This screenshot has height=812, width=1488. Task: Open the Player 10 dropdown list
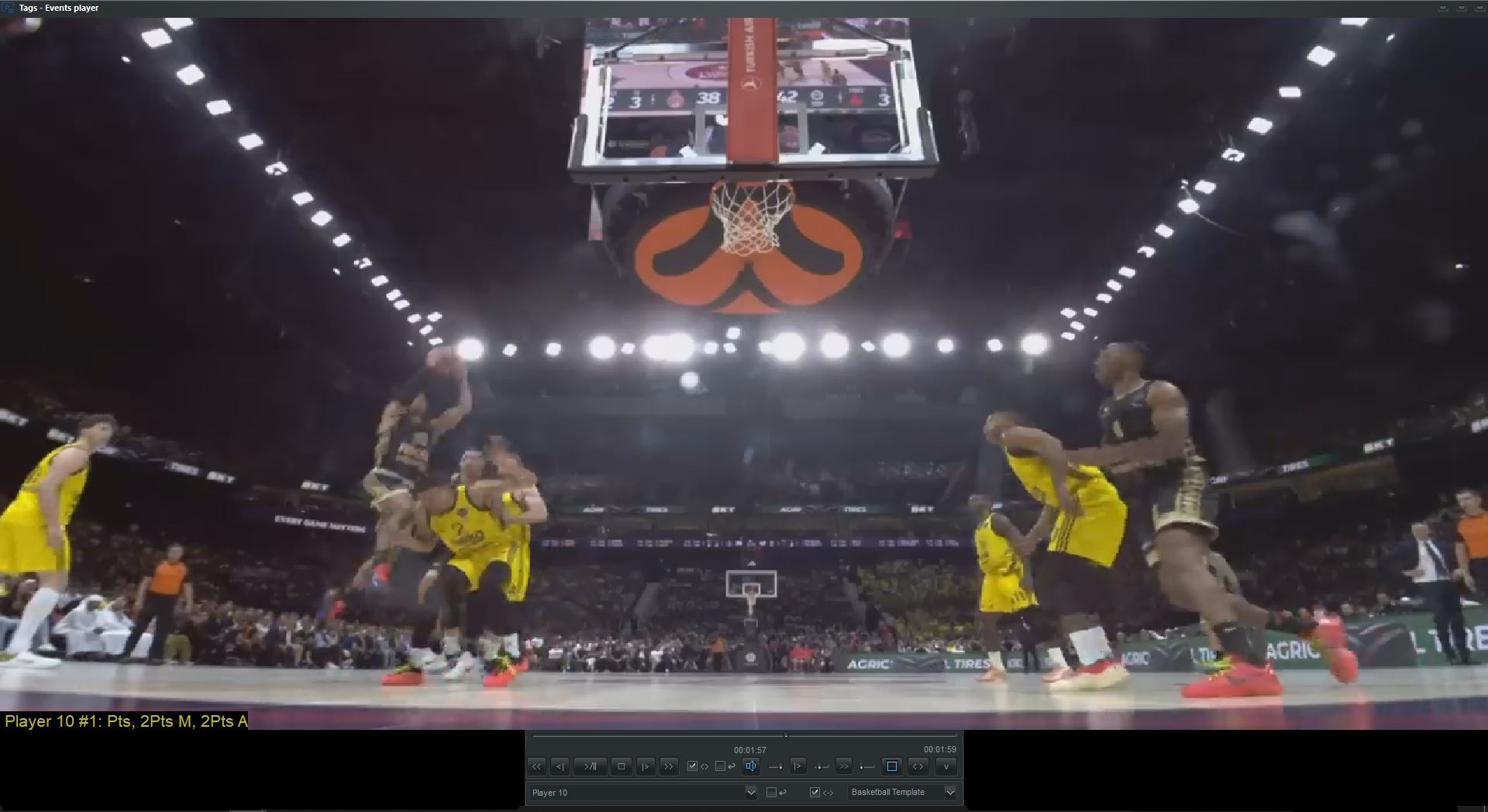click(751, 792)
